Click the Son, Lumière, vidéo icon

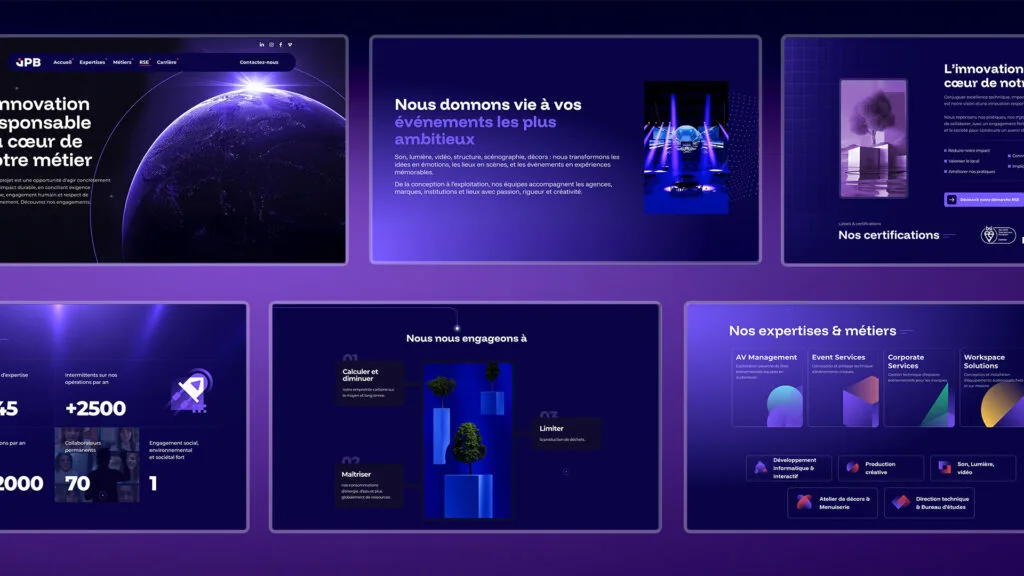(944, 468)
